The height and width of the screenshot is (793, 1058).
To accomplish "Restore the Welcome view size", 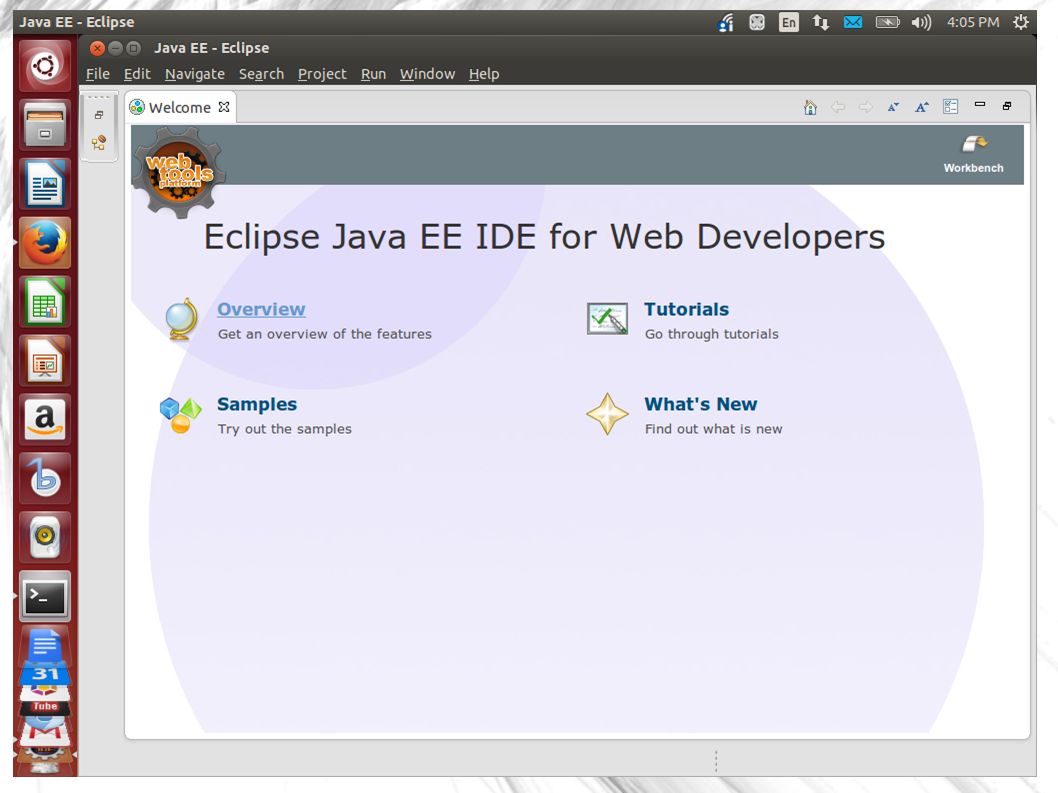I will point(1007,105).
